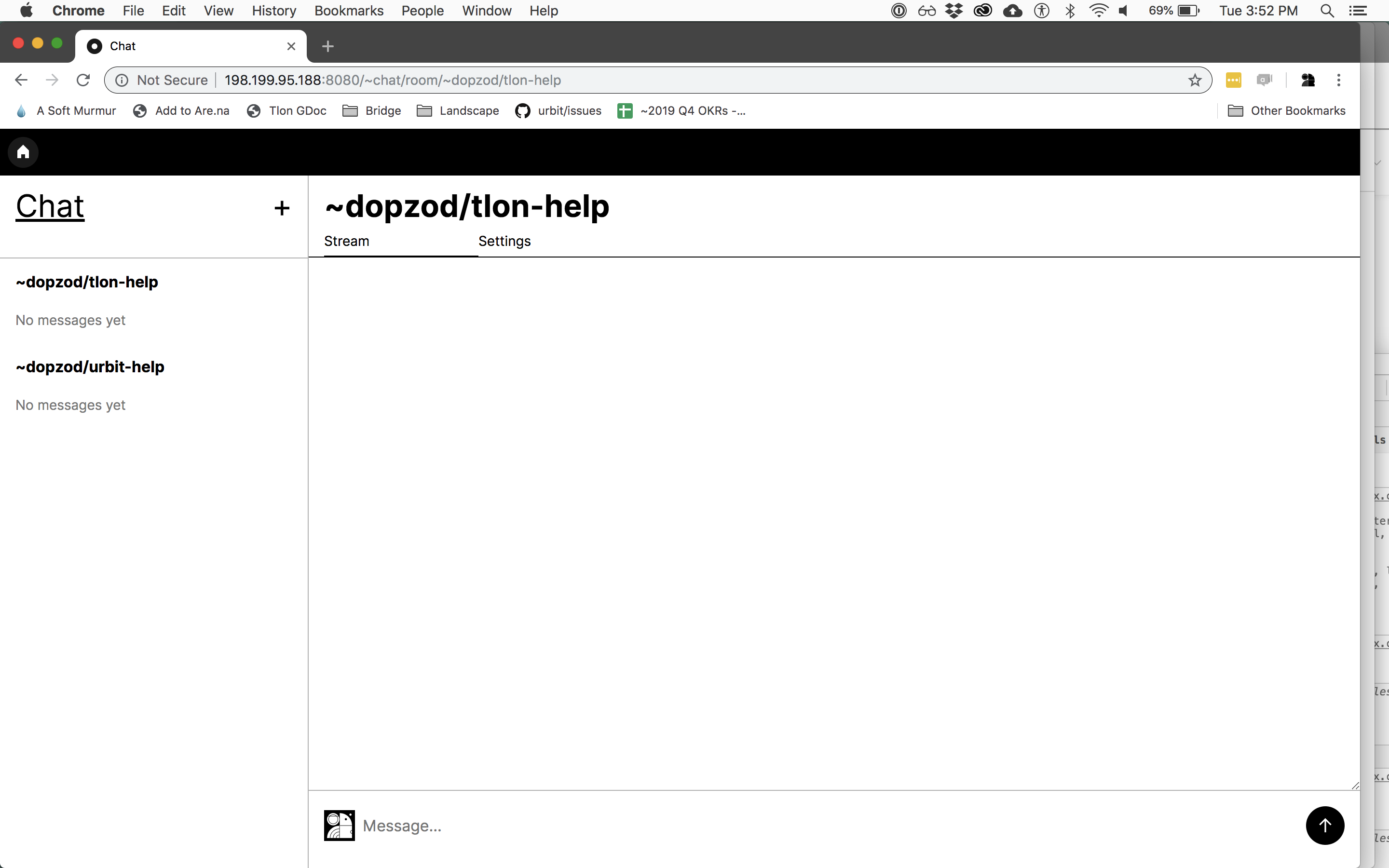Open the Wi-Fi status menu
Viewport: 1389px width, 868px height.
pyautogui.click(x=1098, y=10)
